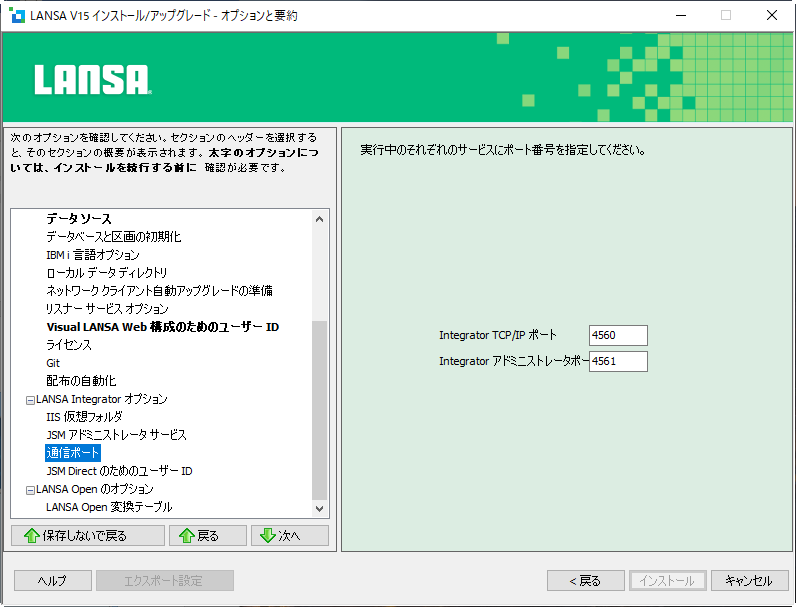Image resolution: width=796 pixels, height=607 pixels.
Task: Select JSM Direct のためのユーザー ID item
Action: (119, 471)
